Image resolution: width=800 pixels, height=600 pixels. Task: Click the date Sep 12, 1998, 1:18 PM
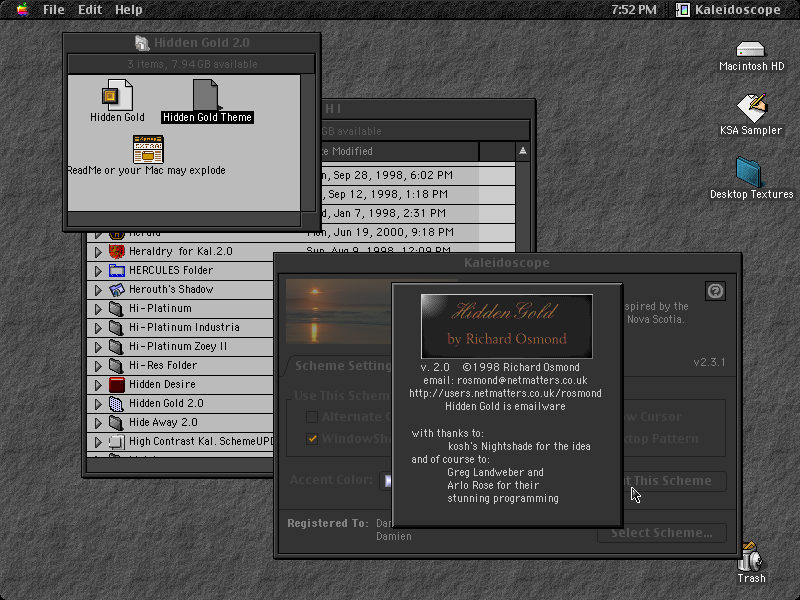click(388, 194)
